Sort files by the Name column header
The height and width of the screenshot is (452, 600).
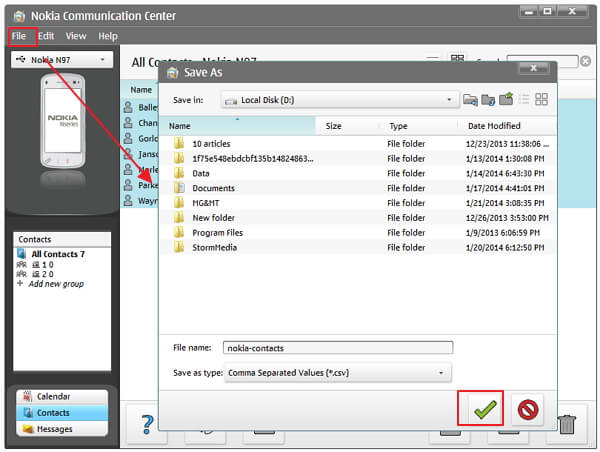(x=238, y=126)
